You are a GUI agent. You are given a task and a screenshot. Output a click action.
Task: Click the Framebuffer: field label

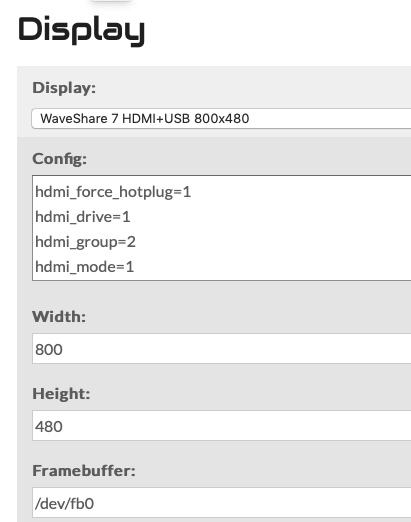84,471
